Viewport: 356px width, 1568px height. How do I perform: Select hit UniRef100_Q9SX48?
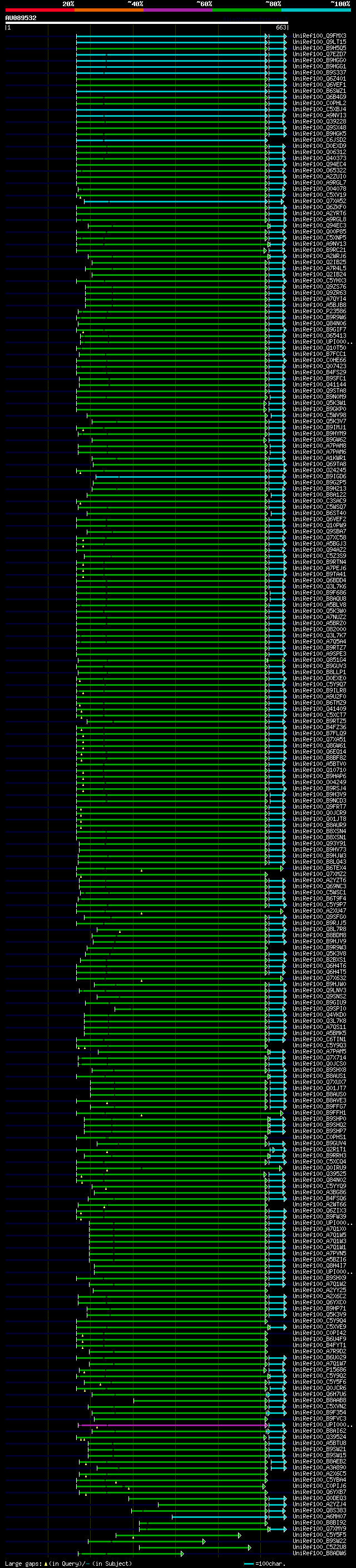[319, 128]
